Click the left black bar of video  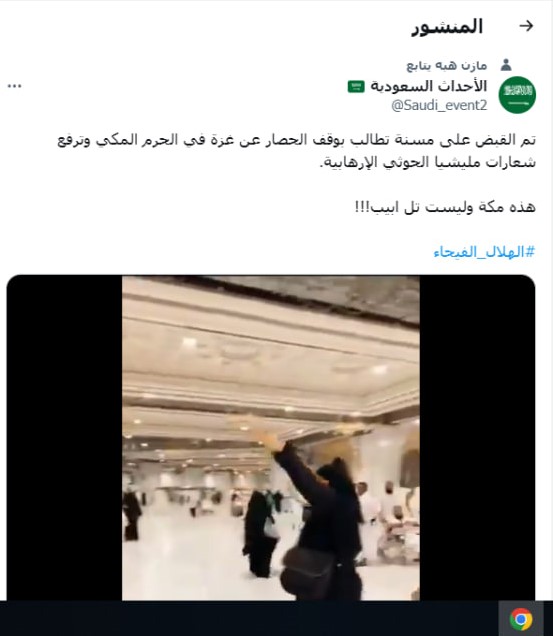[64, 438]
